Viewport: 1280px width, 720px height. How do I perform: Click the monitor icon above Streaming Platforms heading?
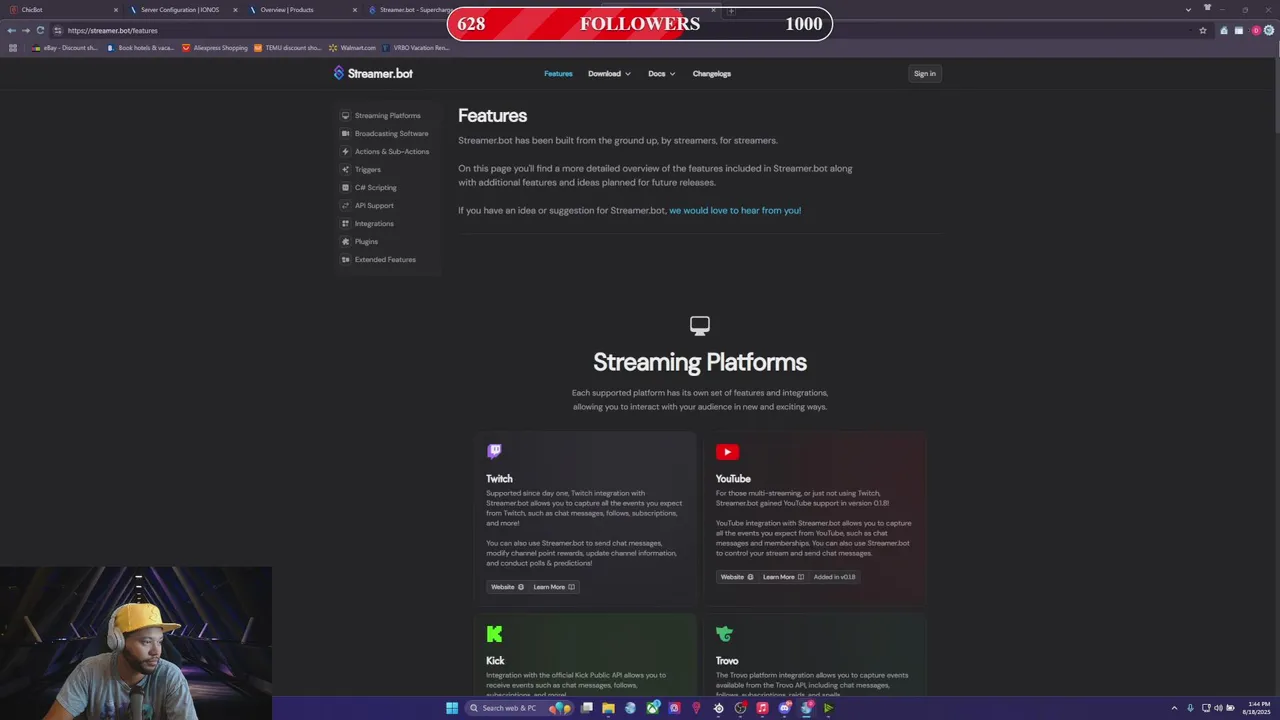point(700,325)
